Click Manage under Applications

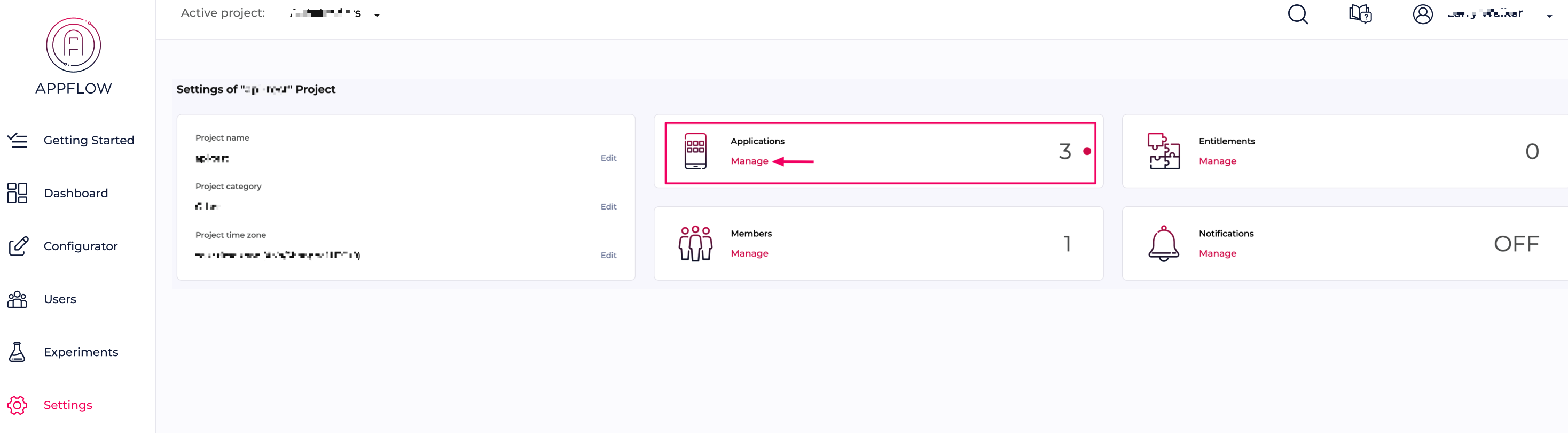749,161
